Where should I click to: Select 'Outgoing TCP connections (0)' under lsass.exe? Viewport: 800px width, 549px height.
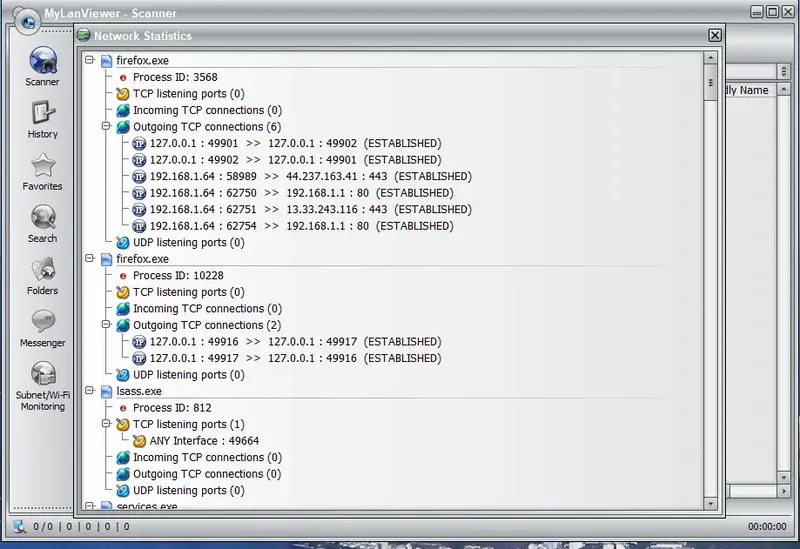207,474
